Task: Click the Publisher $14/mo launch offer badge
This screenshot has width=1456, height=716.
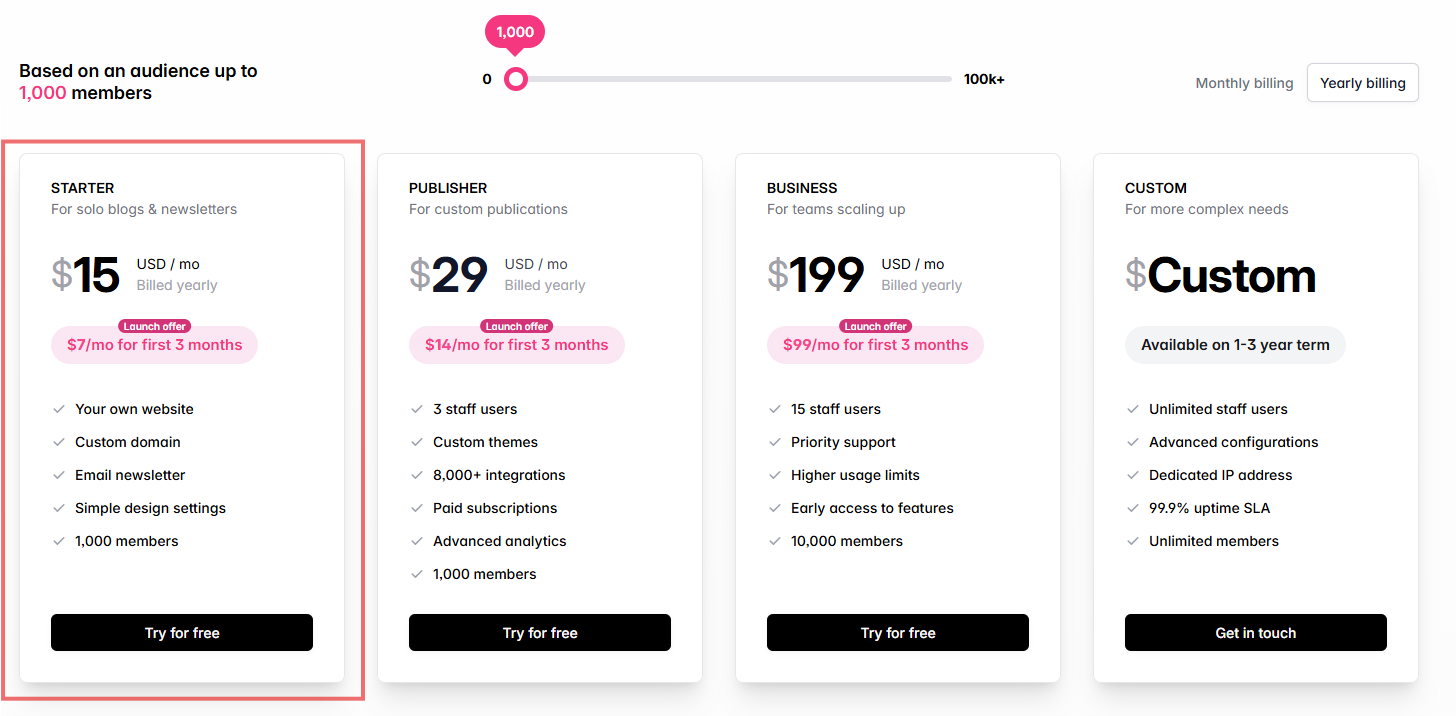Action: tap(517, 345)
